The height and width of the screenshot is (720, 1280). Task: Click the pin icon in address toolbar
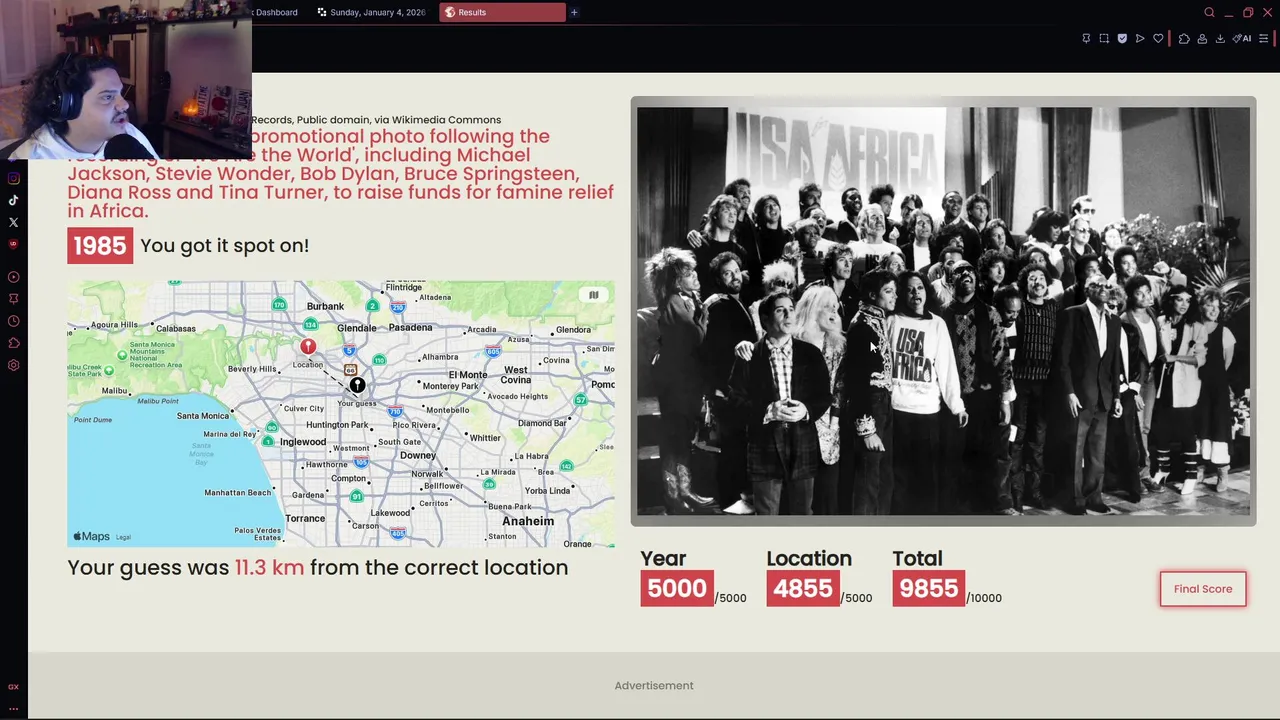1086,38
